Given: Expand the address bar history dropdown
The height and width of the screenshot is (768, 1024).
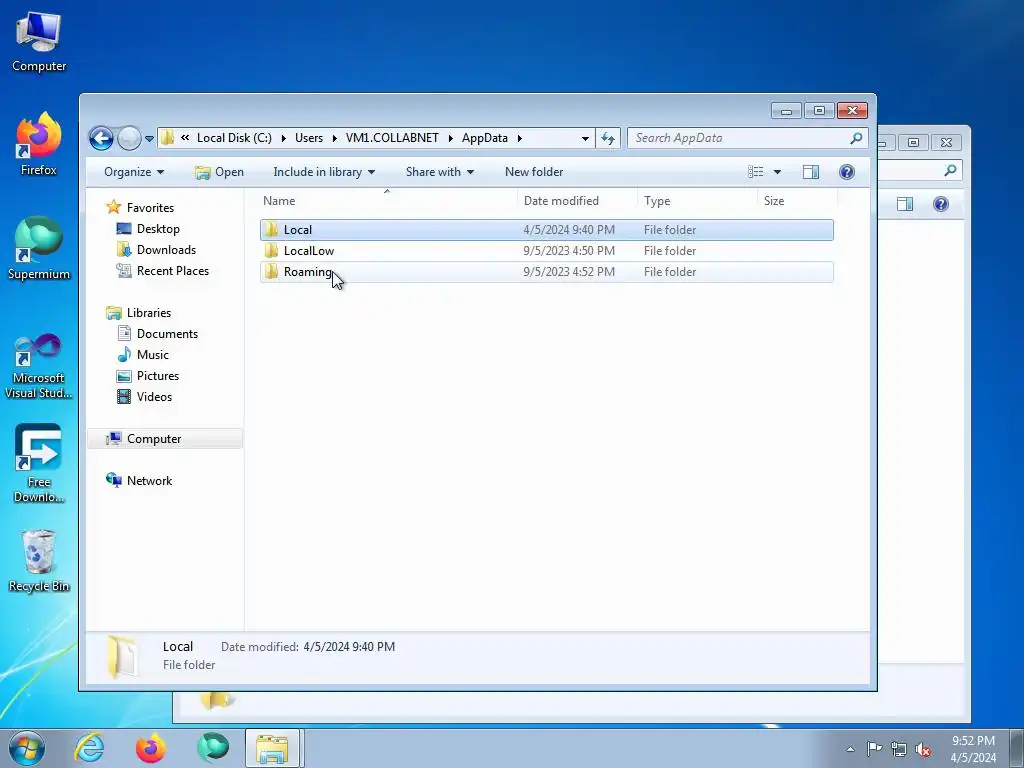Looking at the screenshot, I should point(585,138).
